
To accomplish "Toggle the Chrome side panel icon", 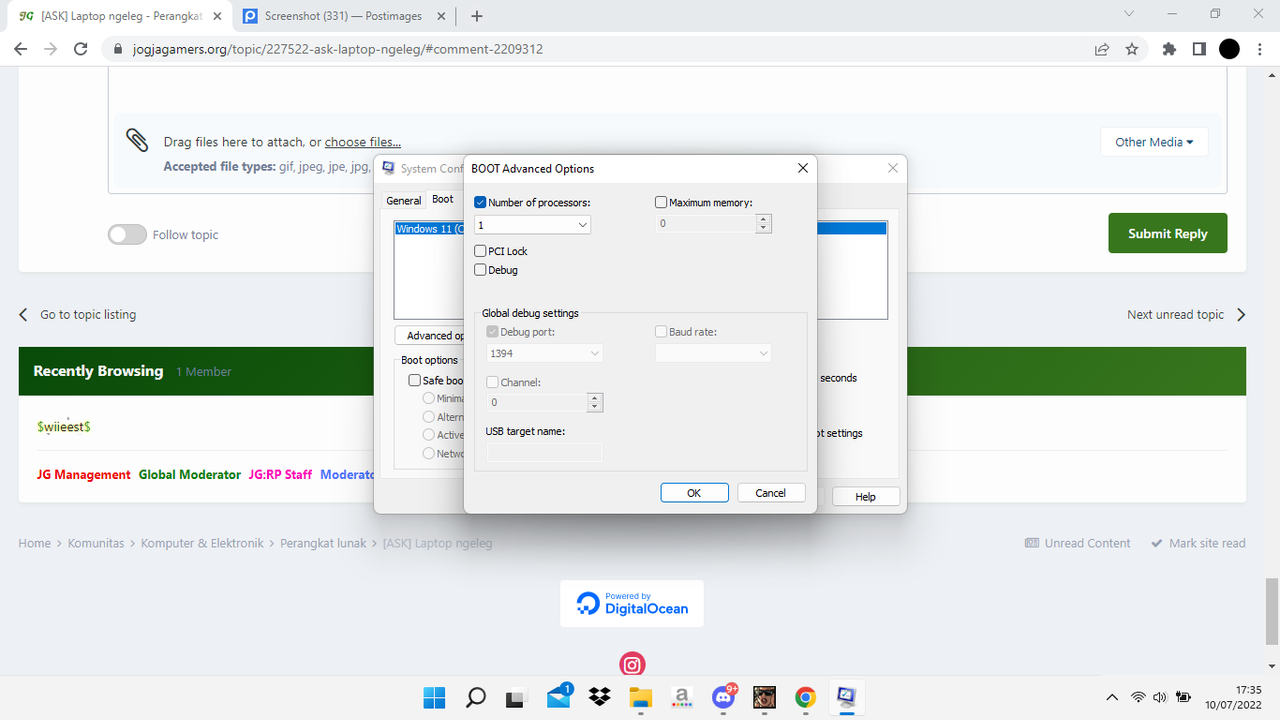I will [x=1199, y=49].
